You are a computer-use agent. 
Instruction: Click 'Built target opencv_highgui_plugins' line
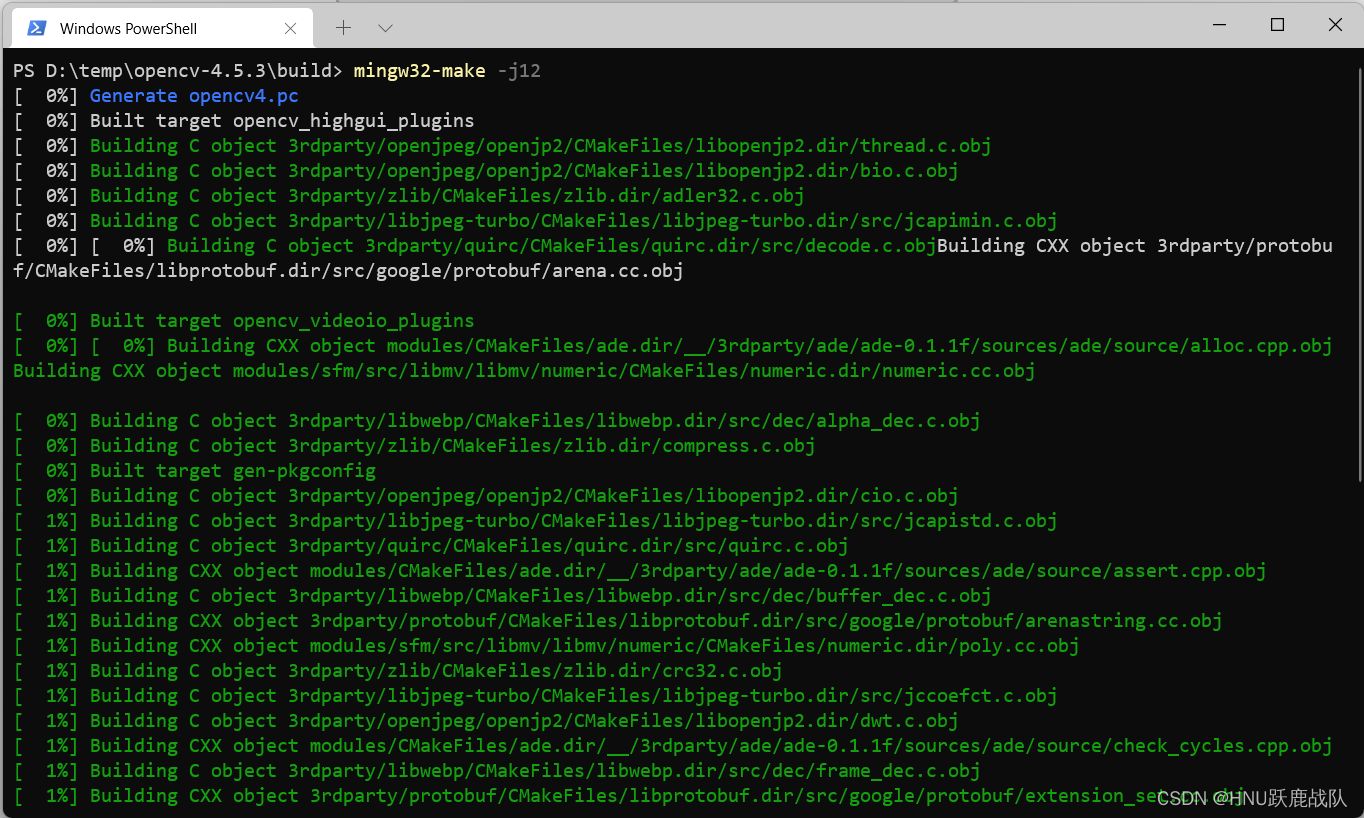point(244,121)
